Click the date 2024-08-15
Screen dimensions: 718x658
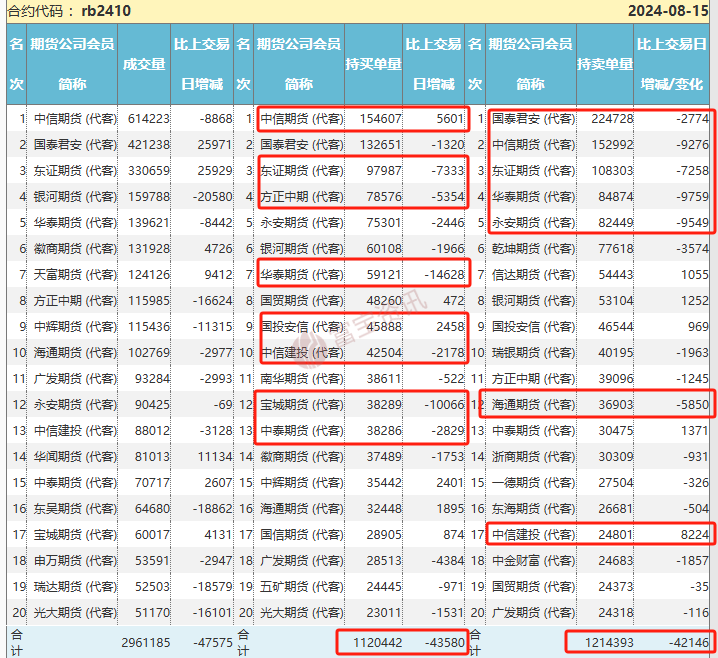668,11
